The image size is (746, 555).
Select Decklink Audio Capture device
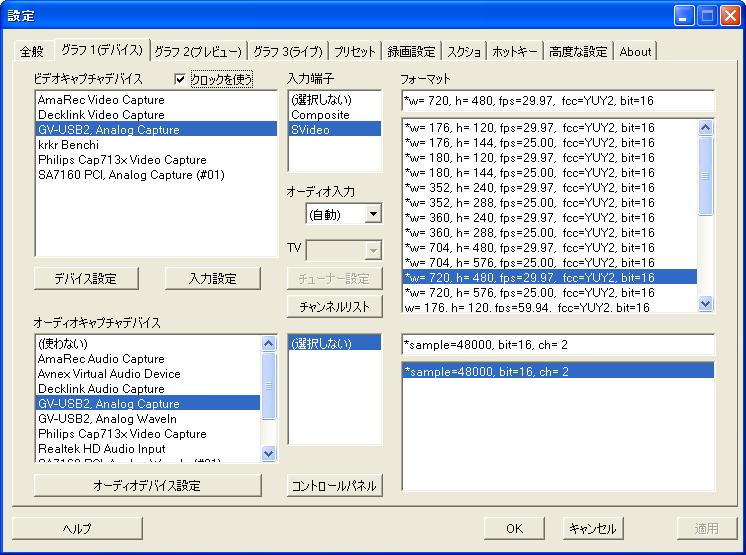pyautogui.click(x=148, y=389)
